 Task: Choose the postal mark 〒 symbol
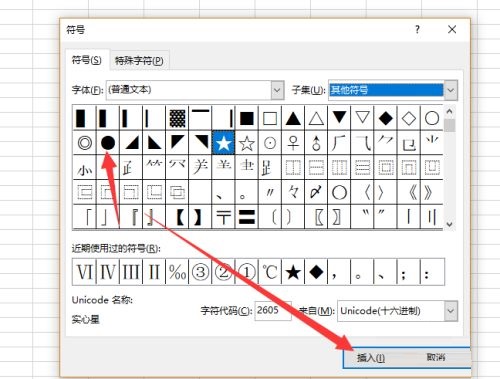[x=223, y=217]
